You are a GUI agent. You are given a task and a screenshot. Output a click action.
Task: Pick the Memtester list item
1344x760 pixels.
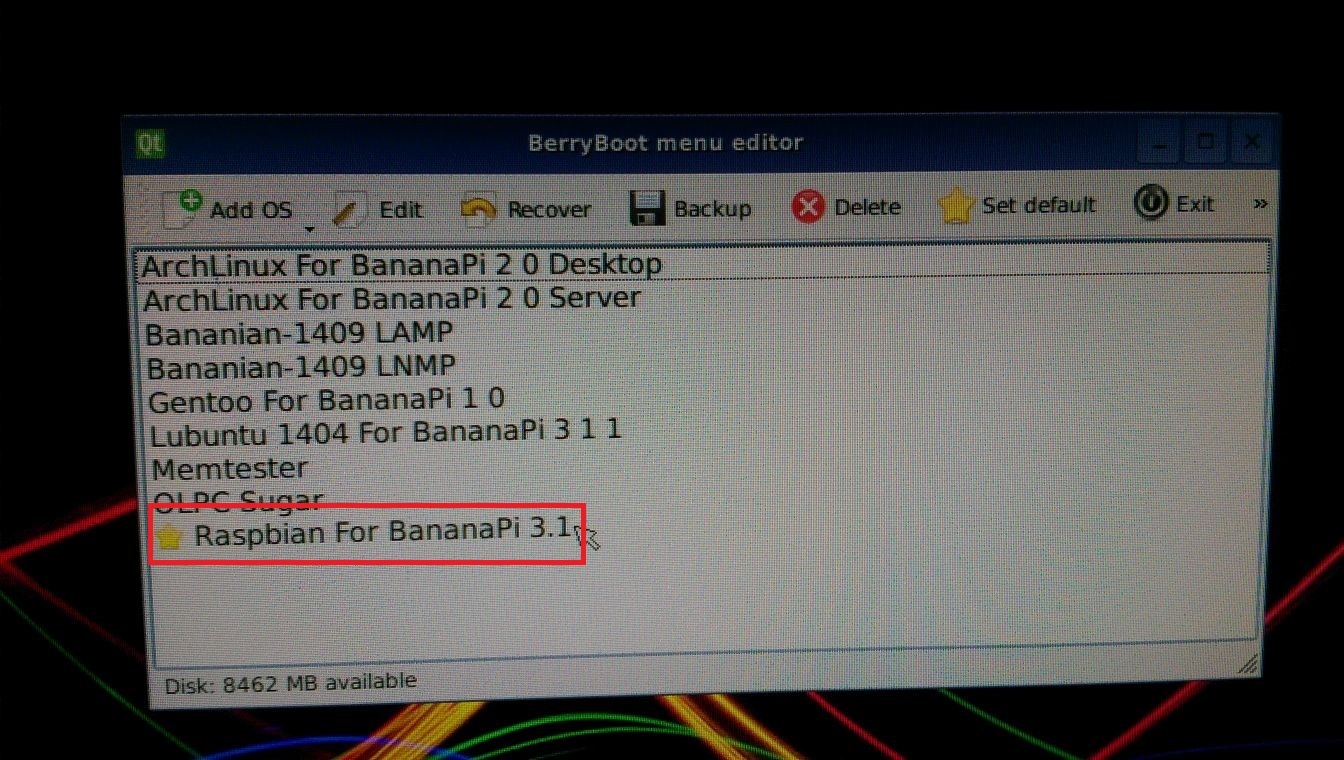point(230,468)
